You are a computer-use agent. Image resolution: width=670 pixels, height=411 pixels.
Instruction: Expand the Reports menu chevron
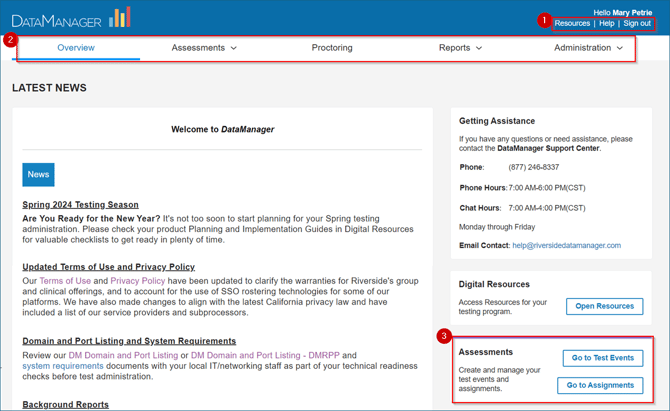pos(479,48)
